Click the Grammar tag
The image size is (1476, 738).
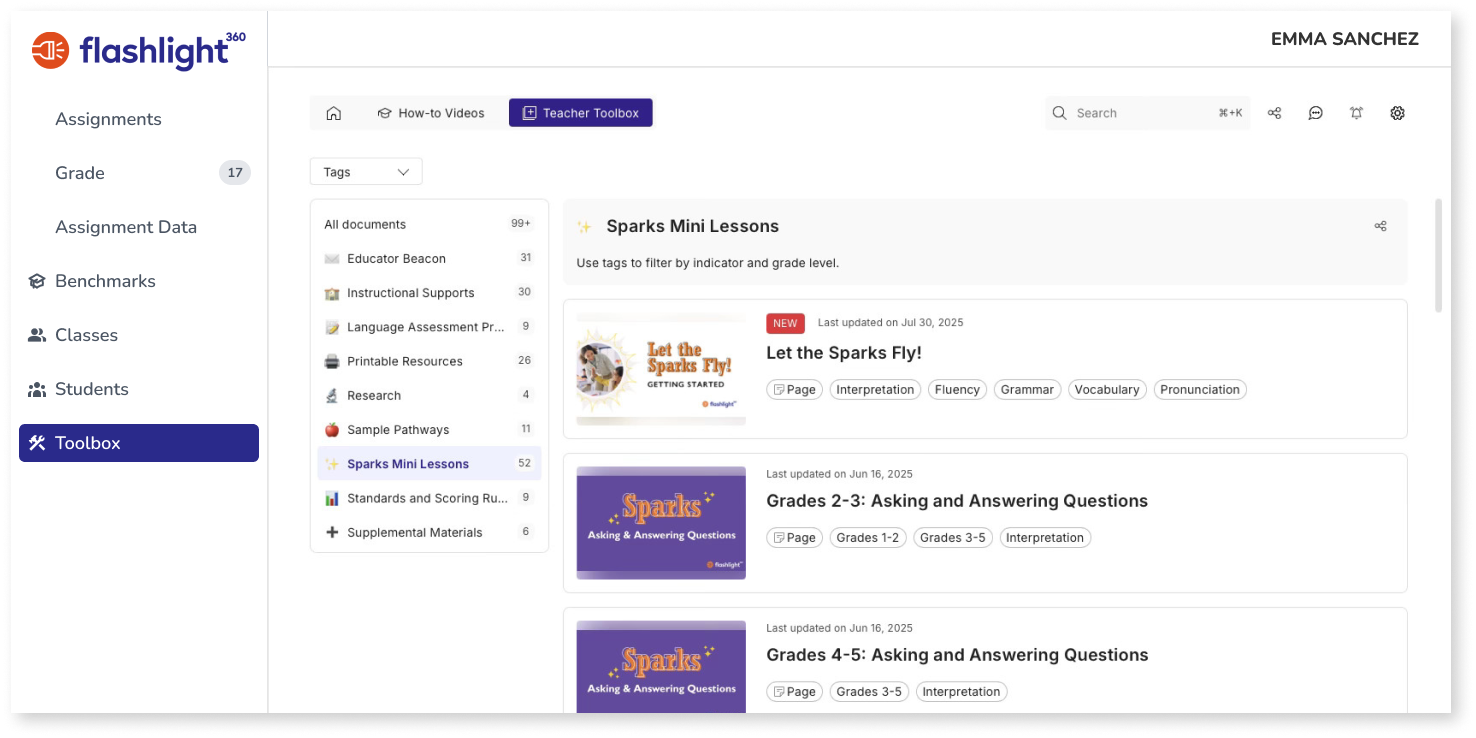pyautogui.click(x=1027, y=390)
